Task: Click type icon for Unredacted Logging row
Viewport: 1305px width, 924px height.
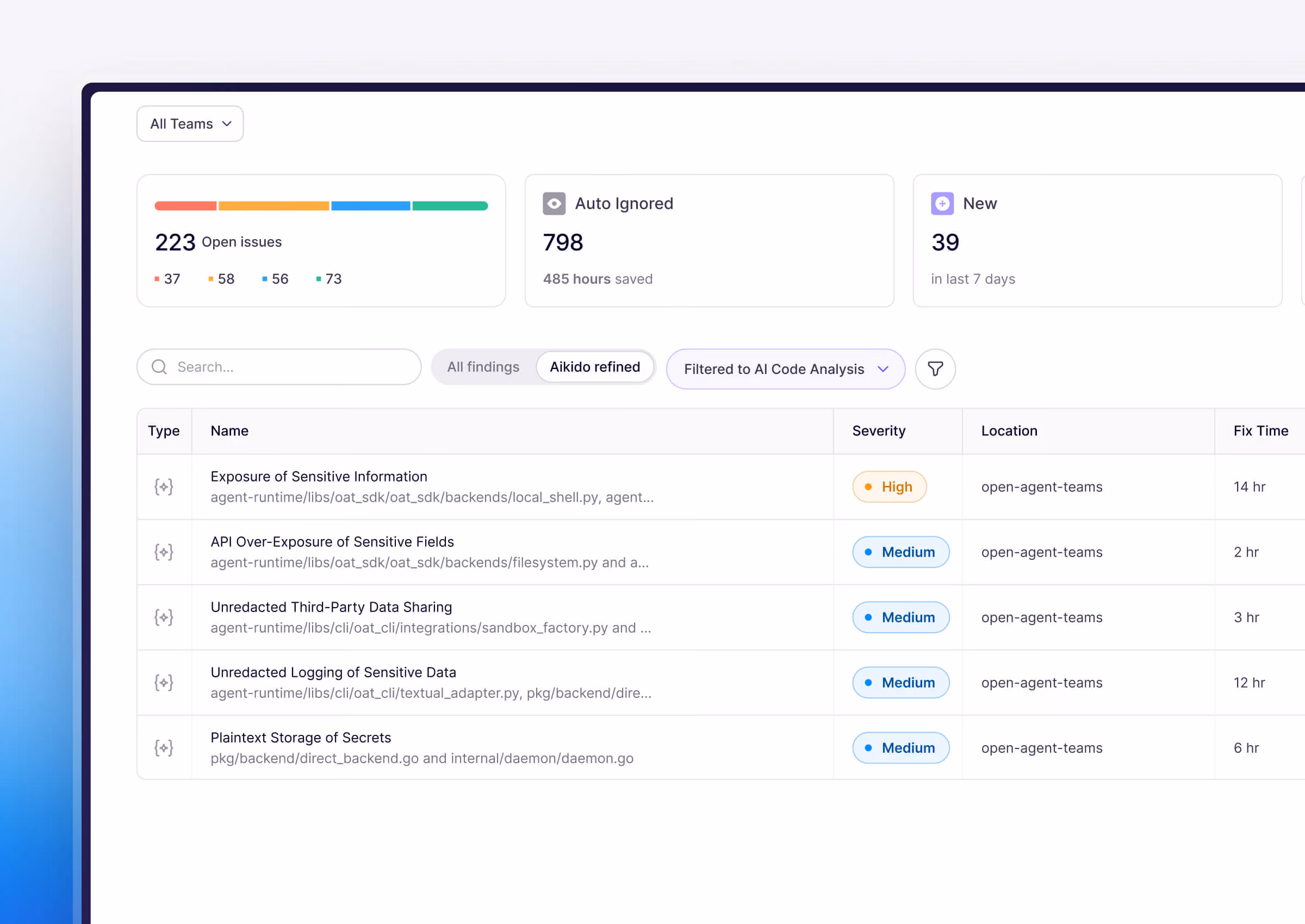Action: tap(164, 683)
